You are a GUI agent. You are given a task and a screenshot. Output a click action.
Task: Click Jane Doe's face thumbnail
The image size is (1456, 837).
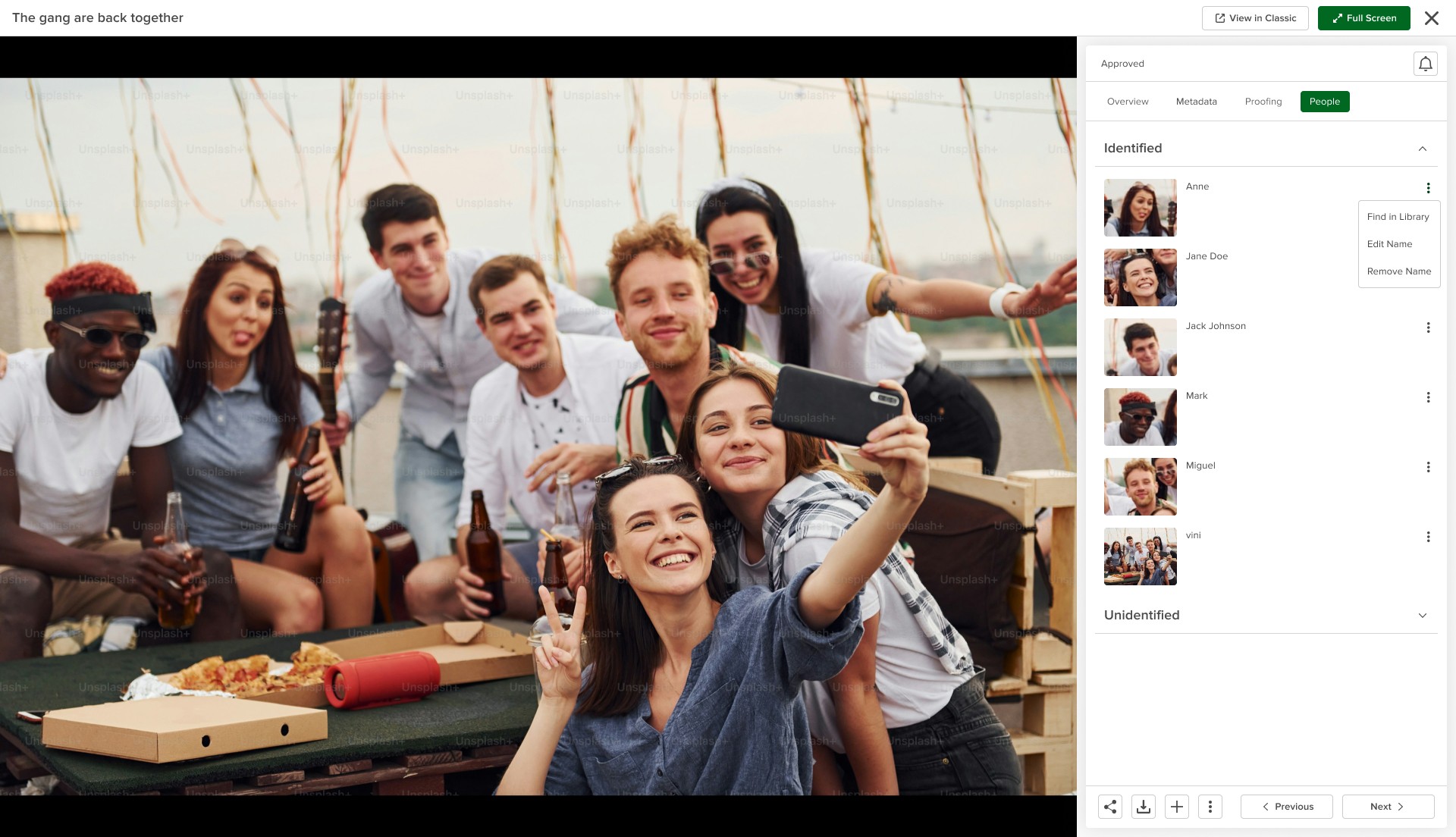[x=1140, y=277]
